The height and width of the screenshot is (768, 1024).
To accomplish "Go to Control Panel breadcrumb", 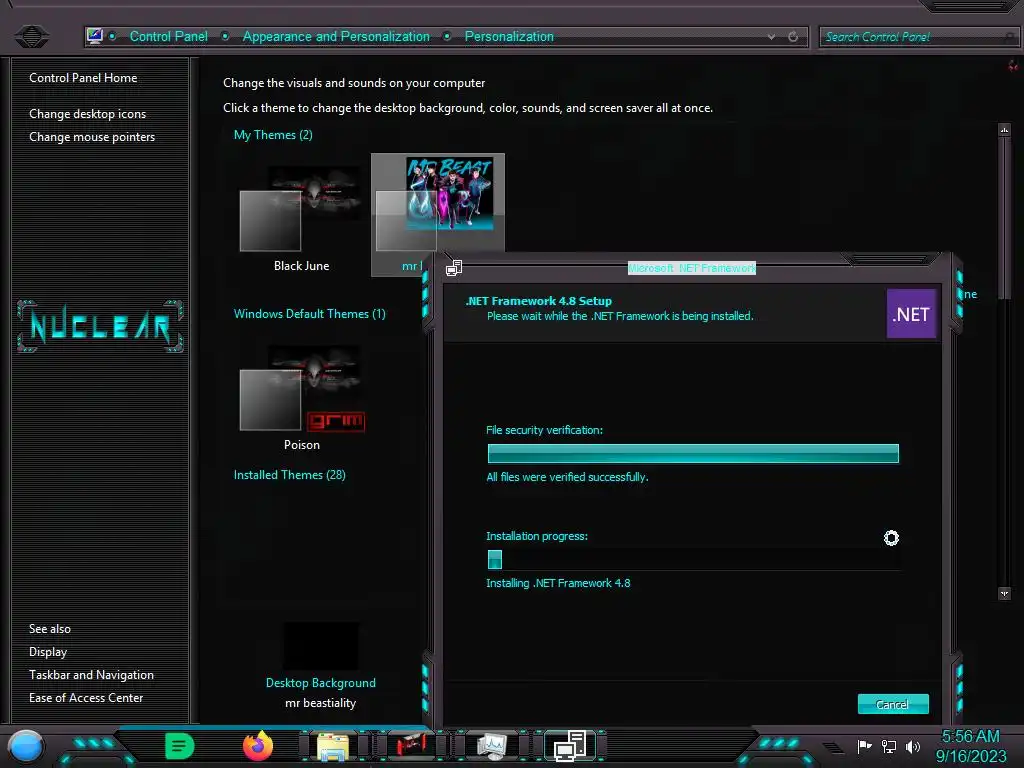I will pos(168,37).
